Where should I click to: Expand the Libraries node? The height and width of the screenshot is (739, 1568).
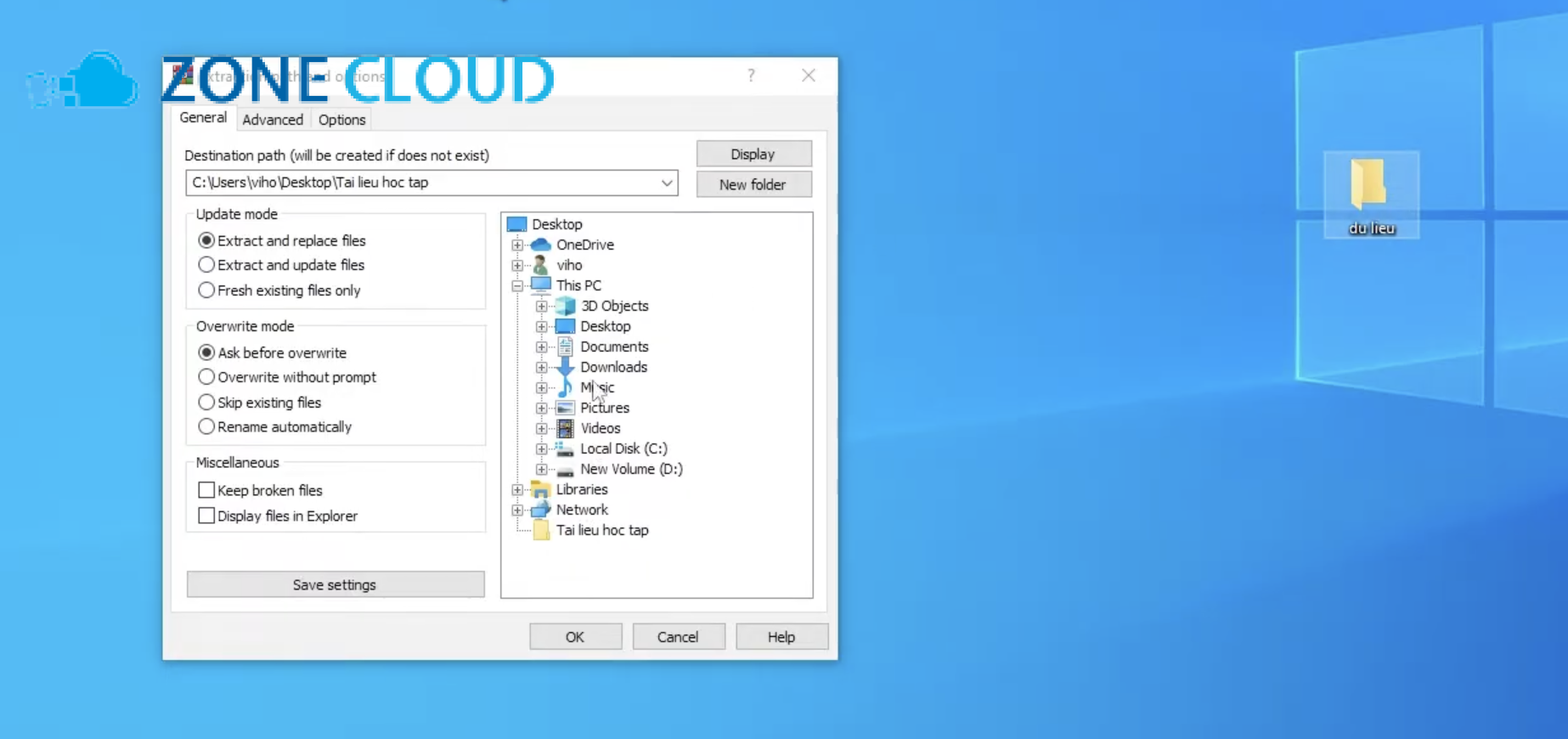[517, 489]
